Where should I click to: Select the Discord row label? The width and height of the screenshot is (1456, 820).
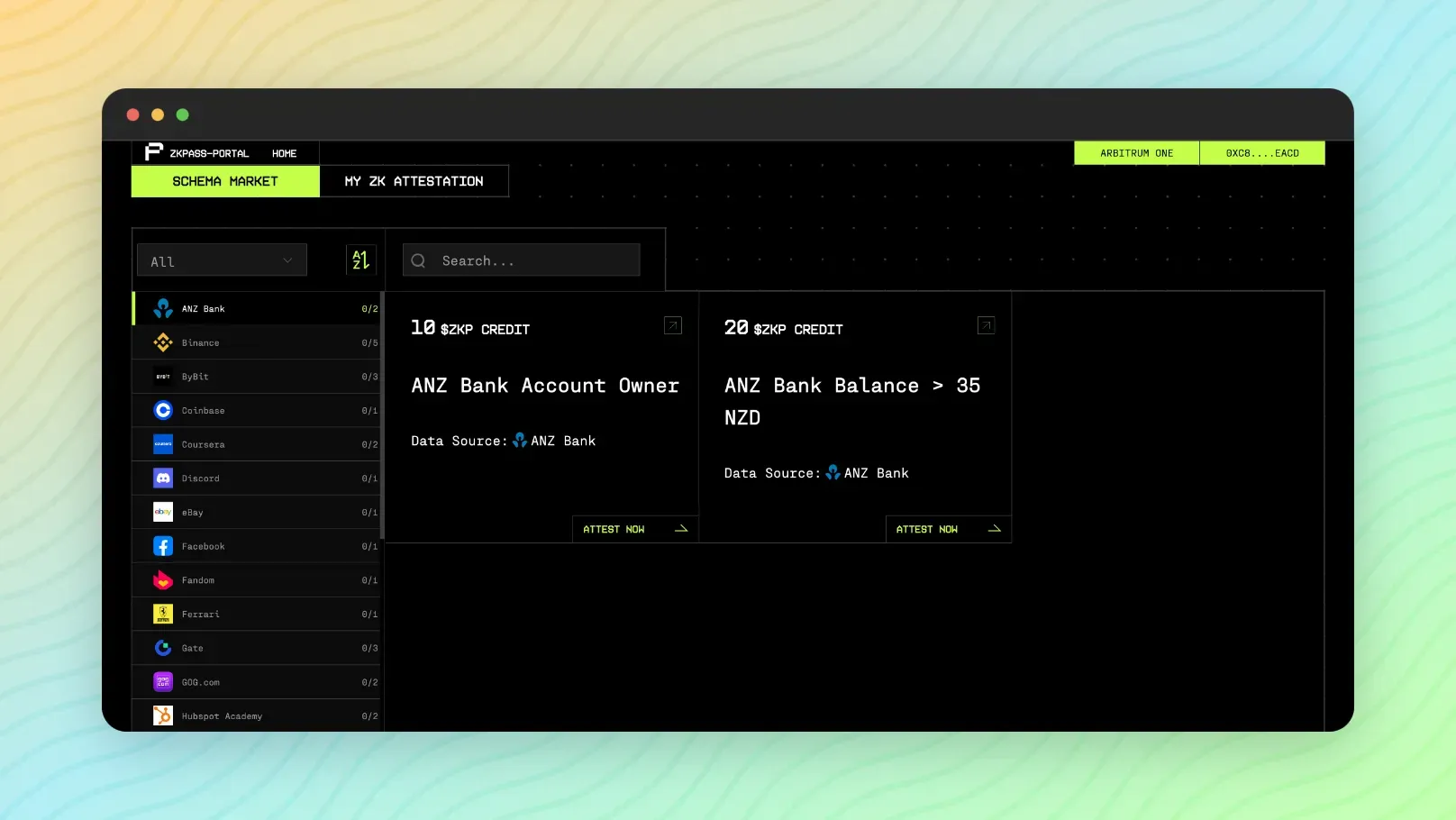(x=201, y=478)
